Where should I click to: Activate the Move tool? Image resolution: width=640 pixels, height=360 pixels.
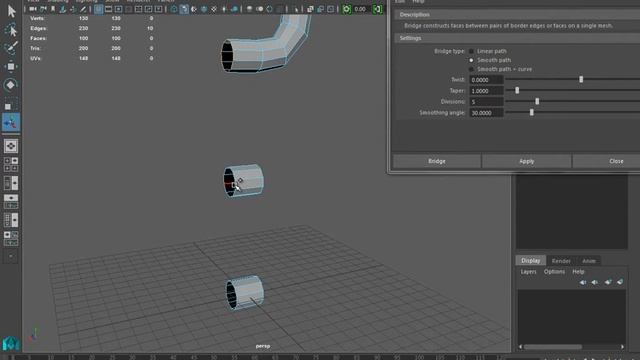pyautogui.click(x=11, y=66)
